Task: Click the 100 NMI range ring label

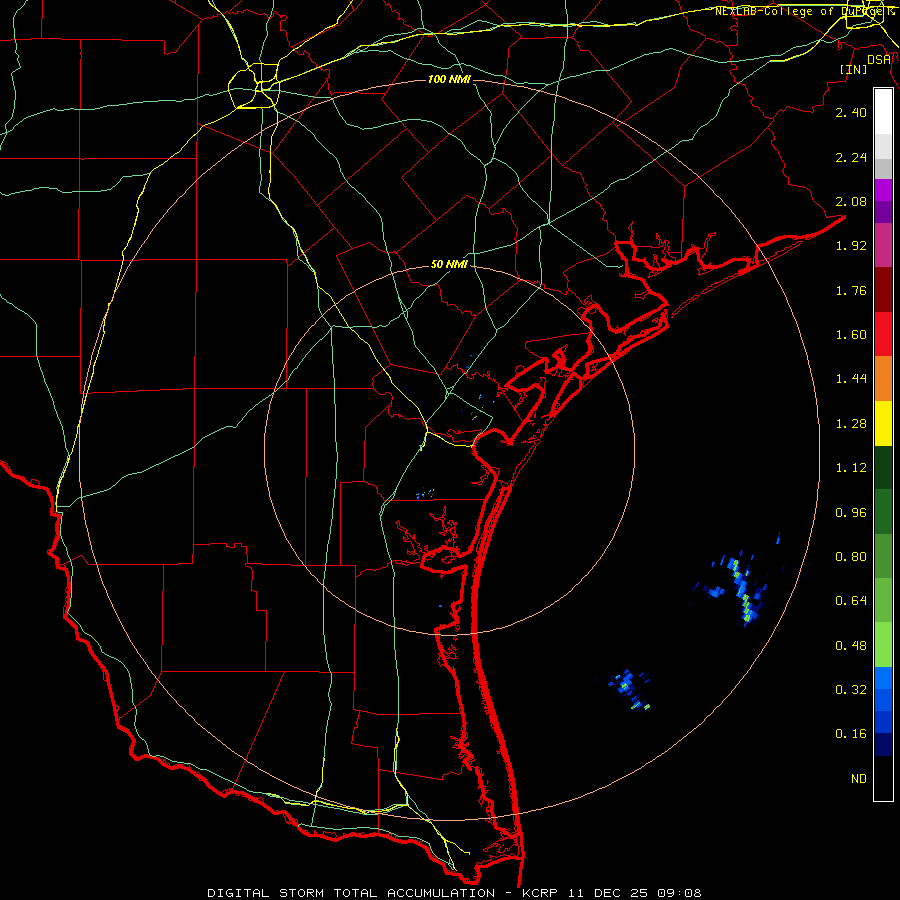Action: [x=449, y=79]
